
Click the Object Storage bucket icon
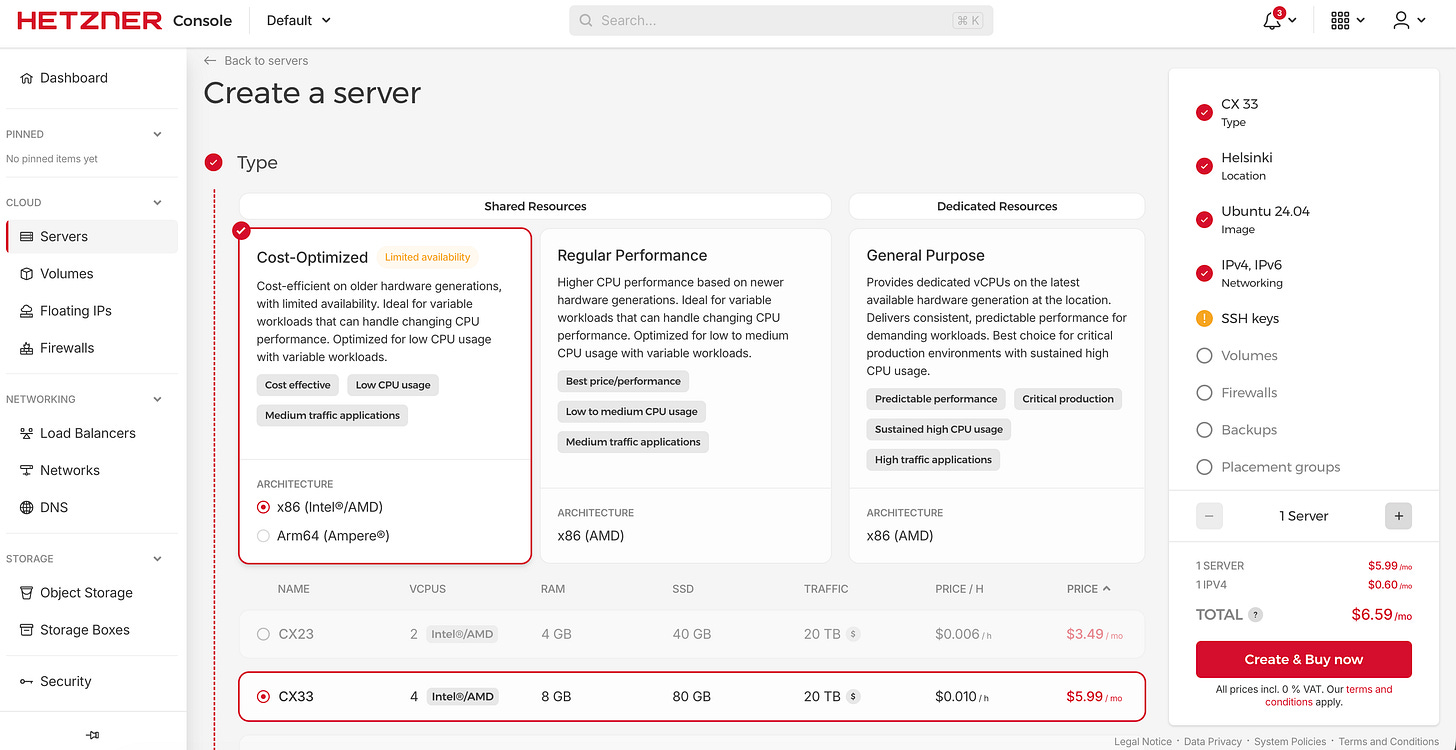(x=27, y=593)
